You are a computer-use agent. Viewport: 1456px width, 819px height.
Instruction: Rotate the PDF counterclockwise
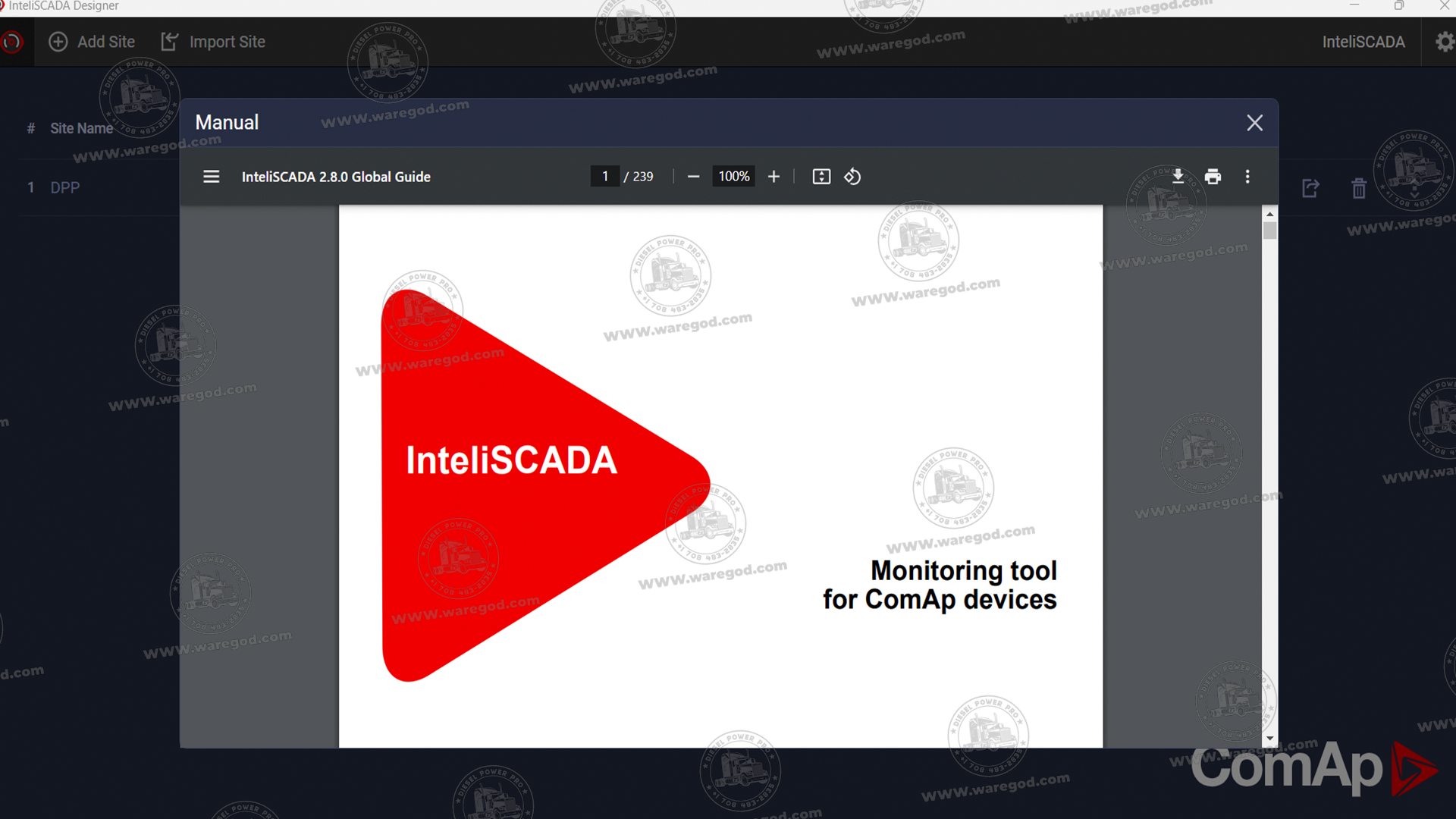pyautogui.click(x=852, y=177)
